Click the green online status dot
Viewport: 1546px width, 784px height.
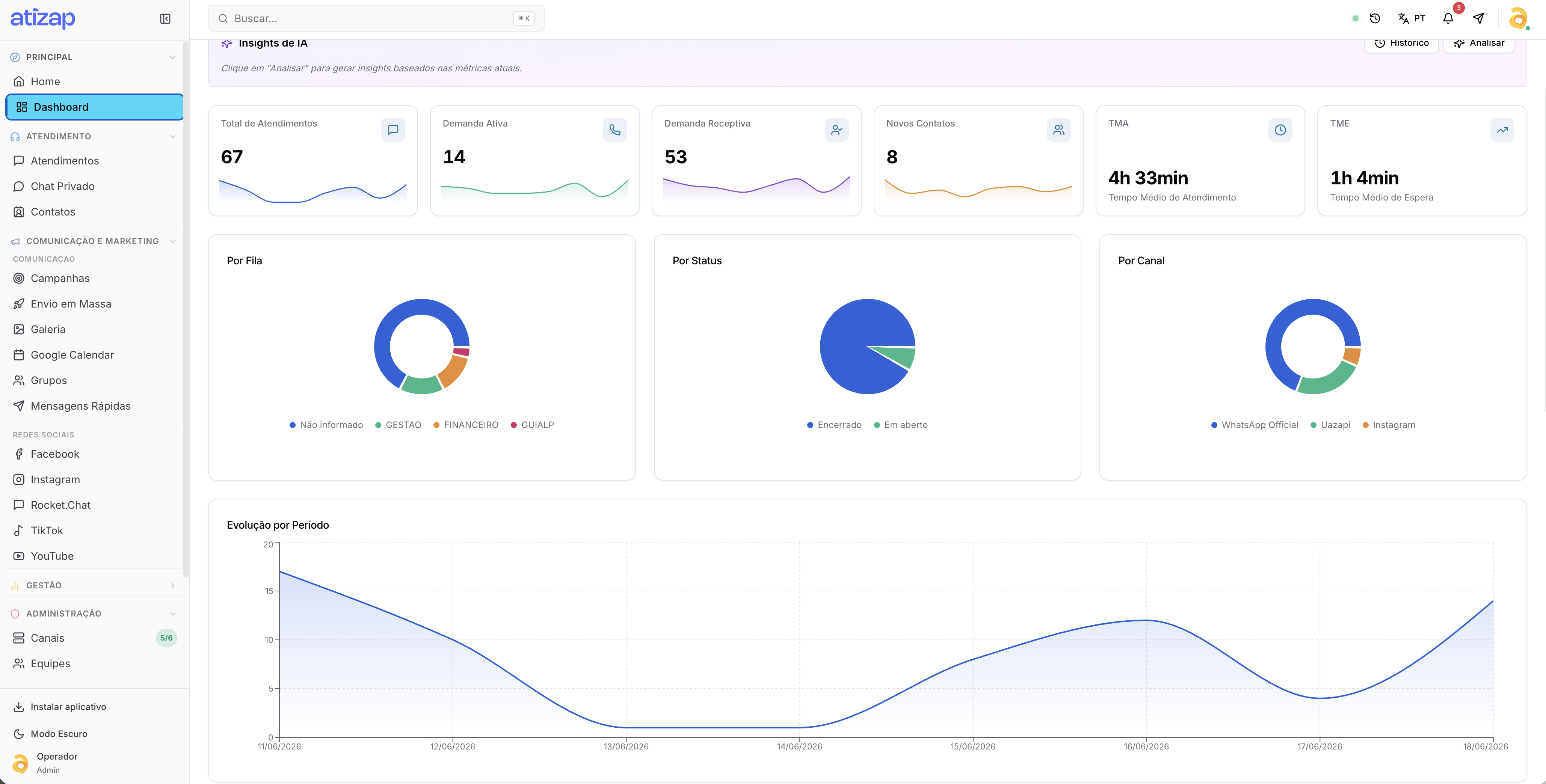(1355, 19)
